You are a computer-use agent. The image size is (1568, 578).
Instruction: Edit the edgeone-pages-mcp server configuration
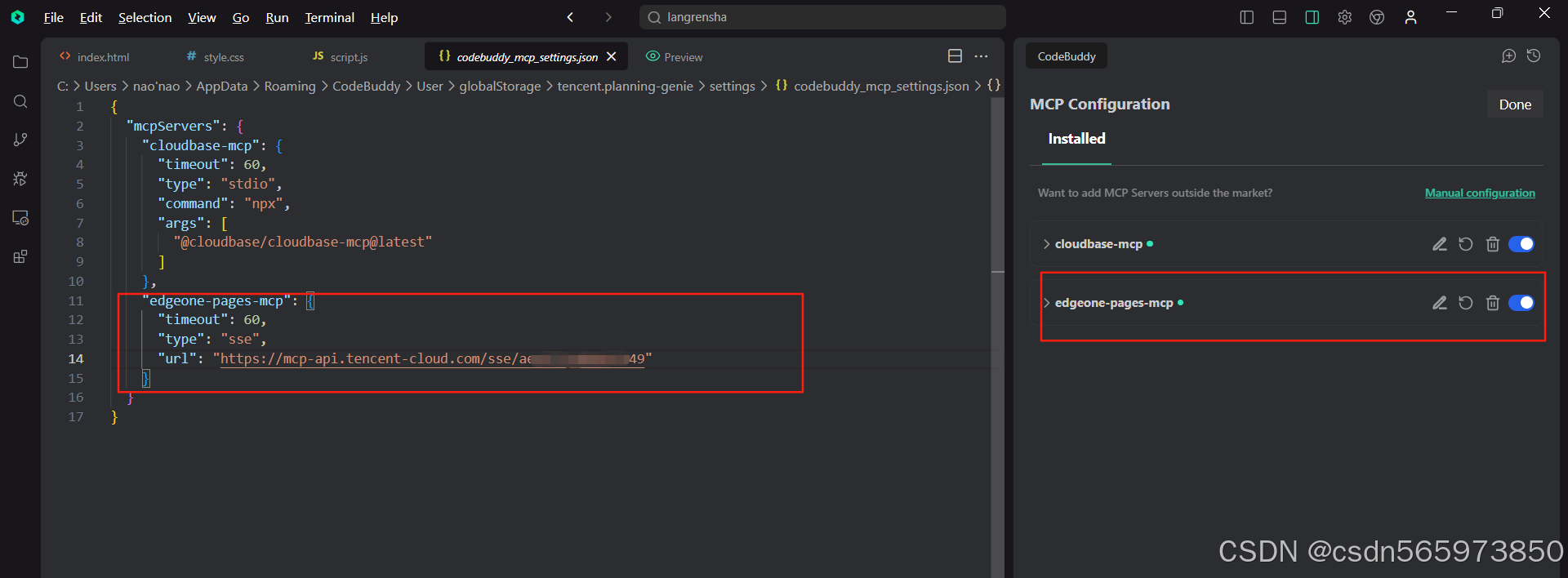[1440, 303]
